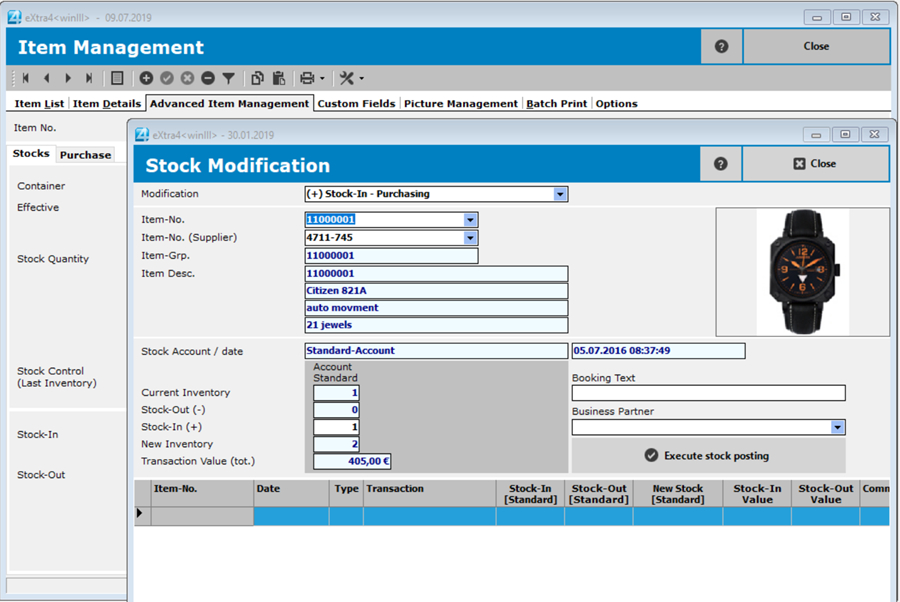Expand the Item-No. (Supplier) dropdown
Image resolution: width=900 pixels, height=602 pixels.
point(471,238)
